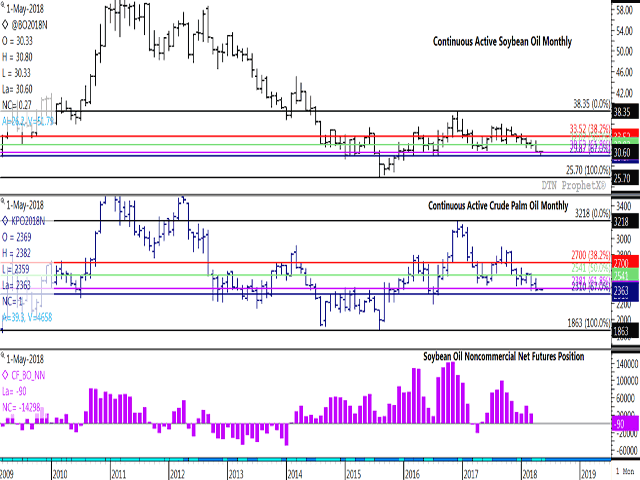This screenshot has width=640, height=480.
Task: Click the '2700 (38.2%)' retracement label
Action: (x=591, y=256)
